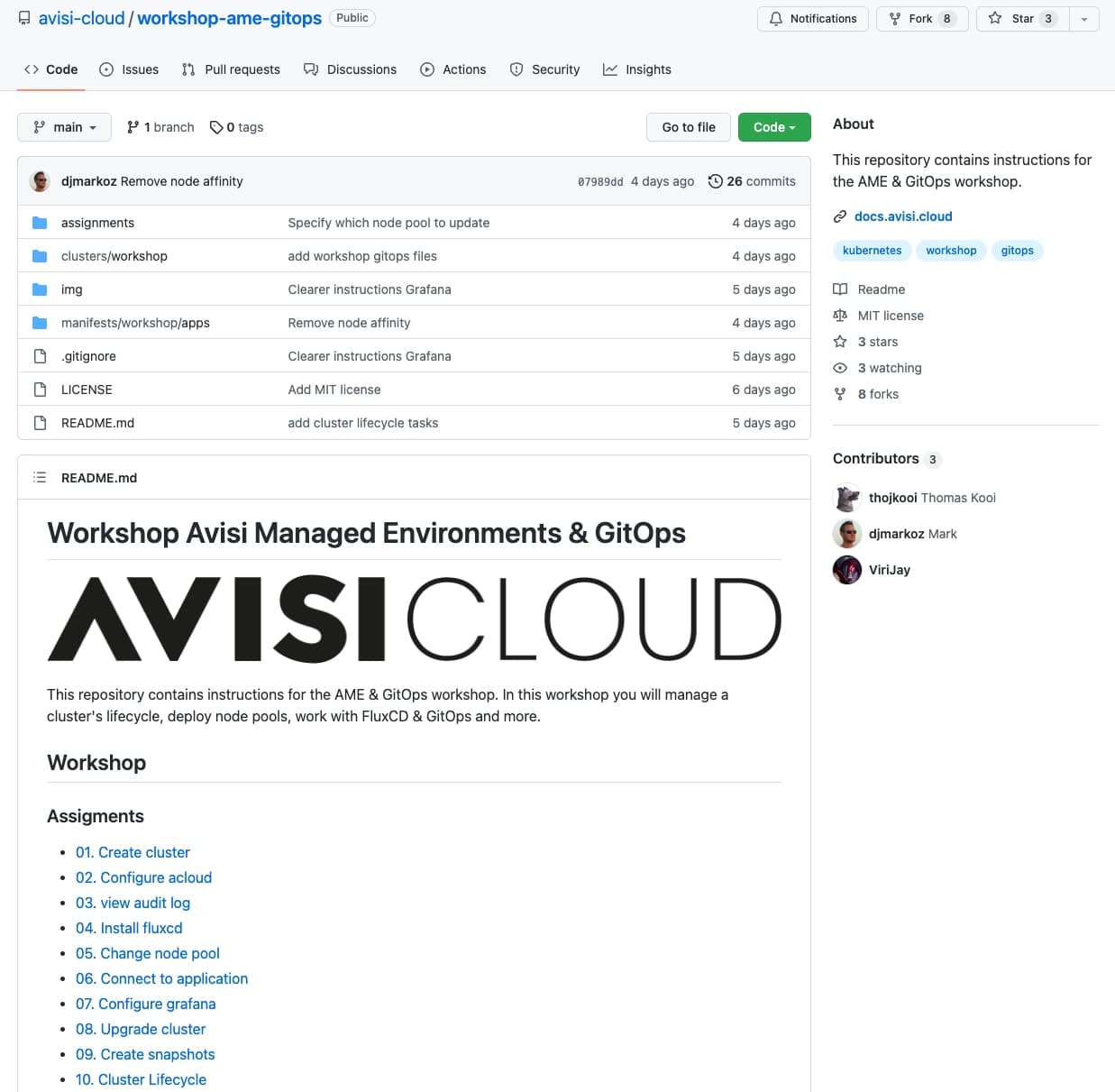This screenshot has width=1115, height=1092.
Task: Follow the docs.avisi.cloud link
Action: coord(902,216)
